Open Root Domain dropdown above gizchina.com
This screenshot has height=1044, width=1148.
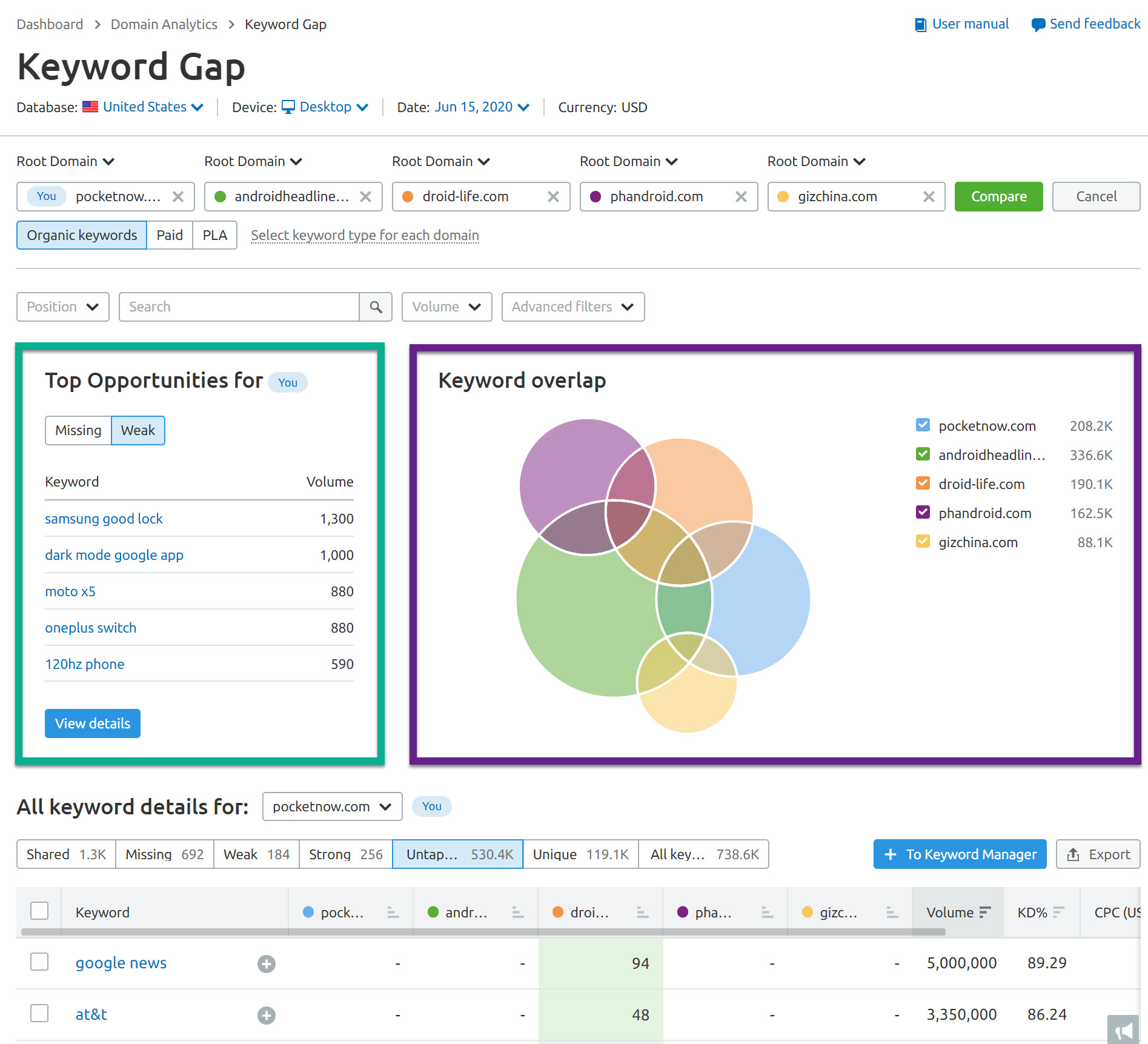tap(816, 162)
